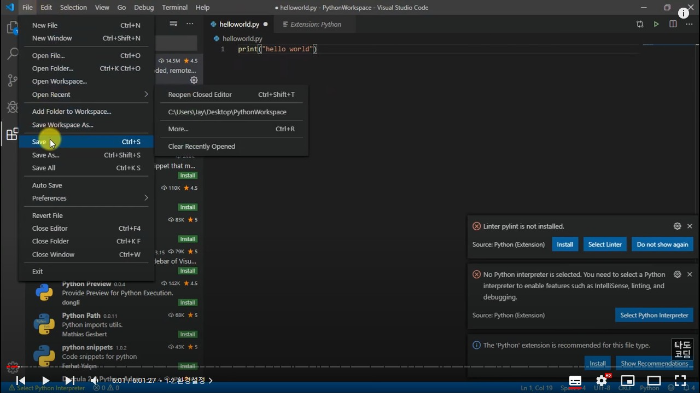Install the Python Path extension

pos(188,334)
